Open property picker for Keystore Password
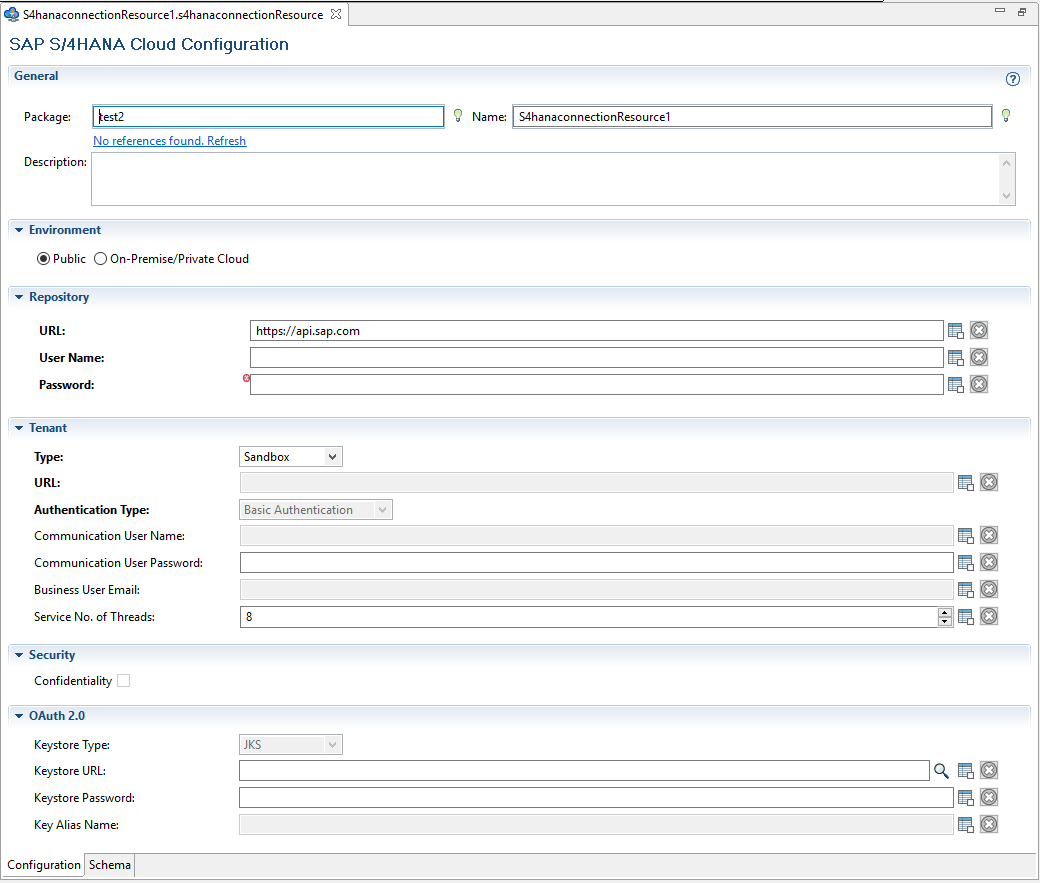This screenshot has height=883, width=1040. click(966, 798)
